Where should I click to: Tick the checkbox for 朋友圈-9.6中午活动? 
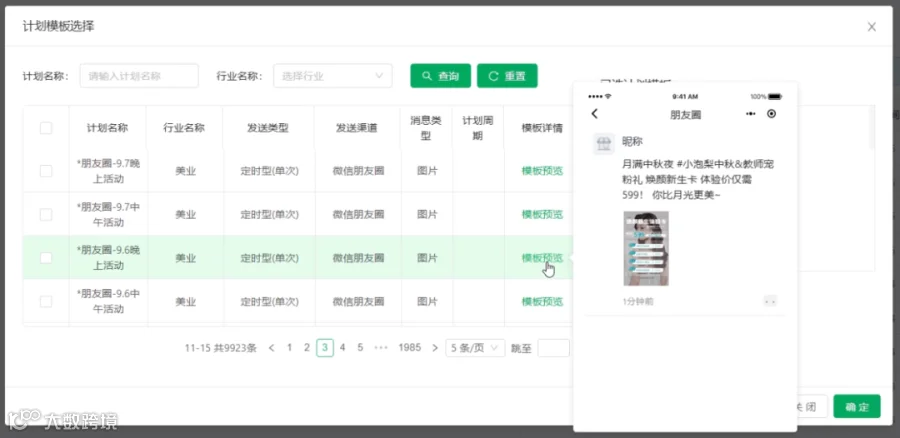click(x=46, y=301)
